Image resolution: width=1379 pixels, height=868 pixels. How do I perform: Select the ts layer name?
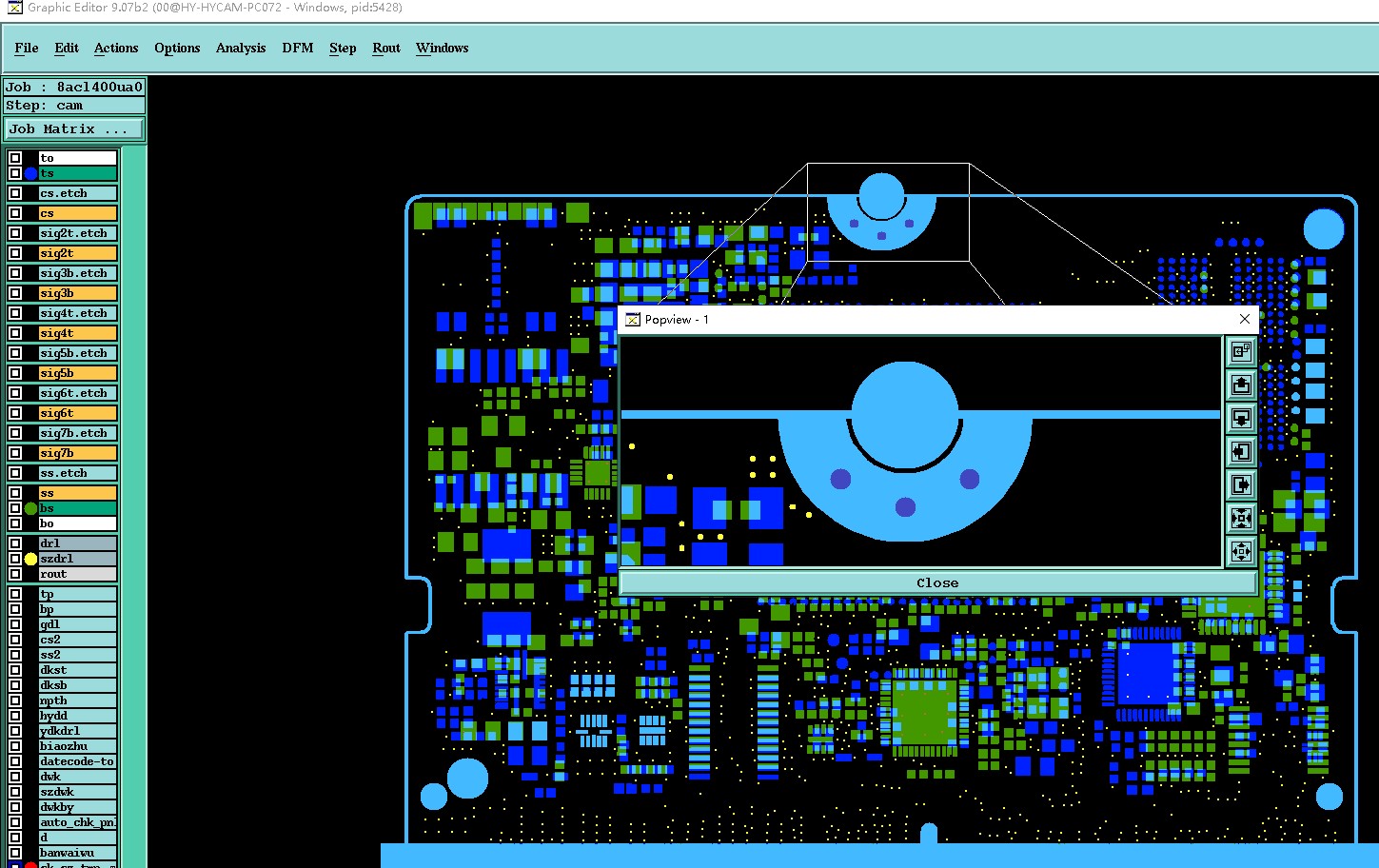click(x=78, y=173)
